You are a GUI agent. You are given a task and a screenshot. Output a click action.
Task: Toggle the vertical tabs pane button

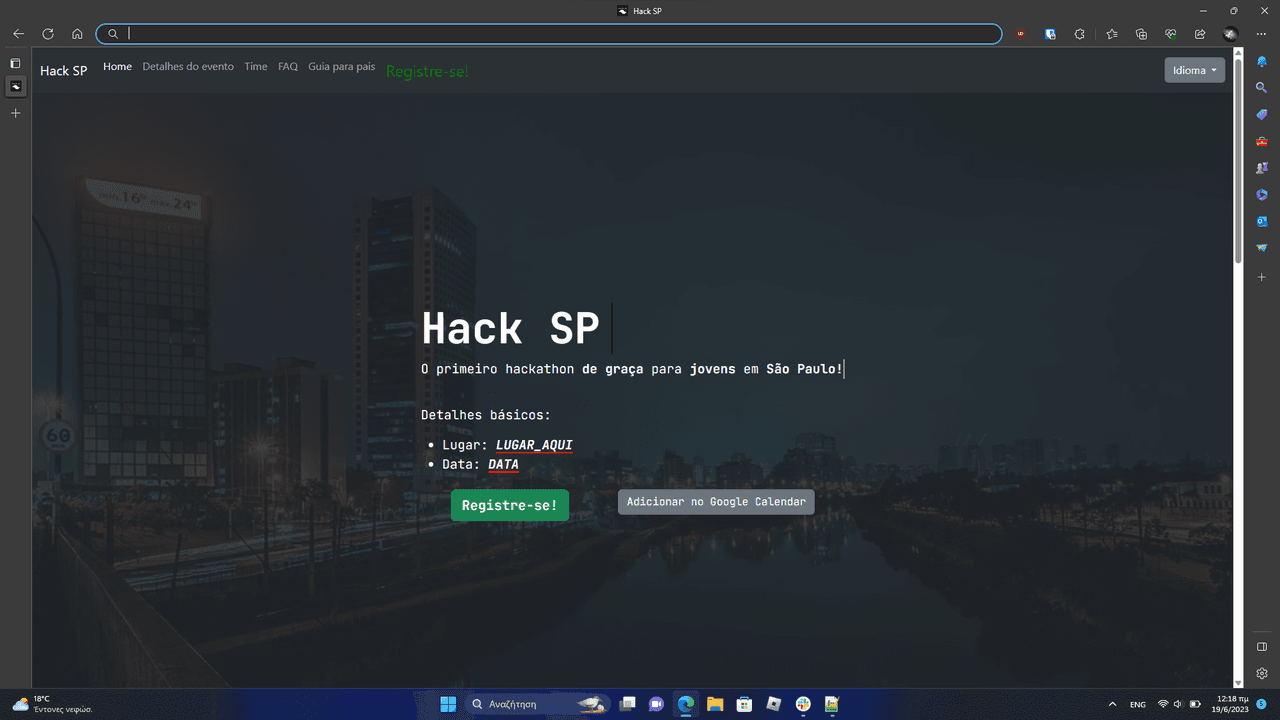[15, 63]
